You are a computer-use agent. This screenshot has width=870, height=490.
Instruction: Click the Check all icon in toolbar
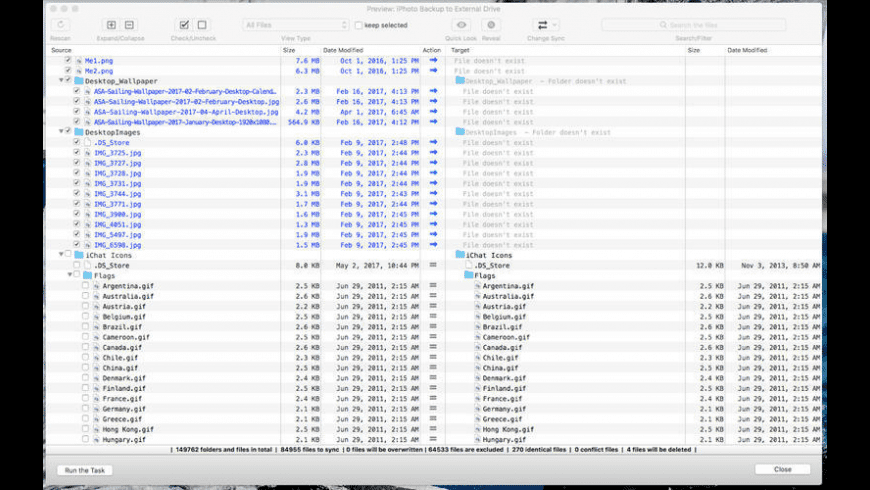(184, 25)
